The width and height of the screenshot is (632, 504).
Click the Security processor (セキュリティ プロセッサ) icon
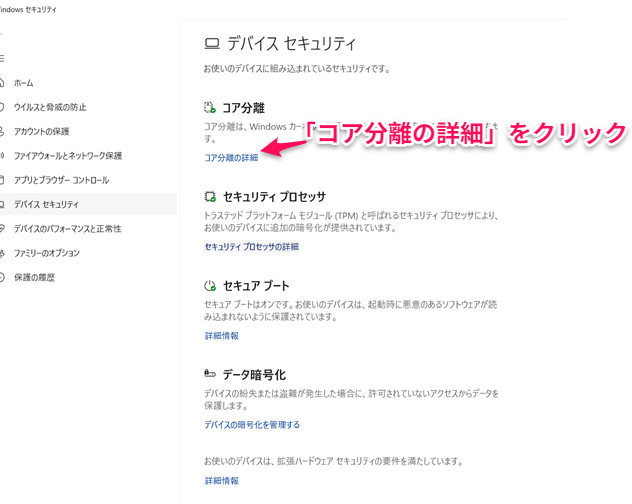[x=210, y=197]
